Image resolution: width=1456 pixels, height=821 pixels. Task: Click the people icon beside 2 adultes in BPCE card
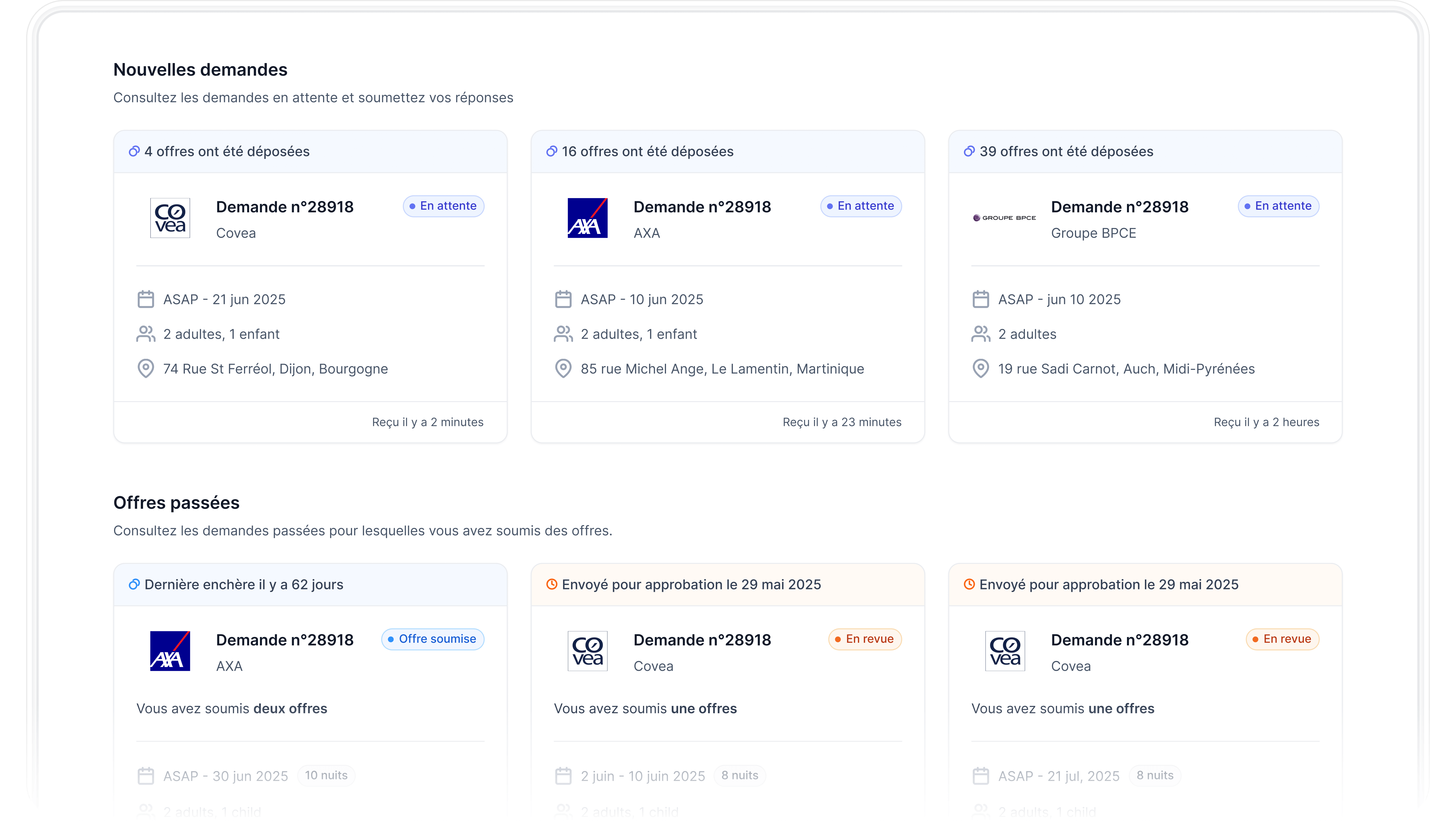coord(981,334)
